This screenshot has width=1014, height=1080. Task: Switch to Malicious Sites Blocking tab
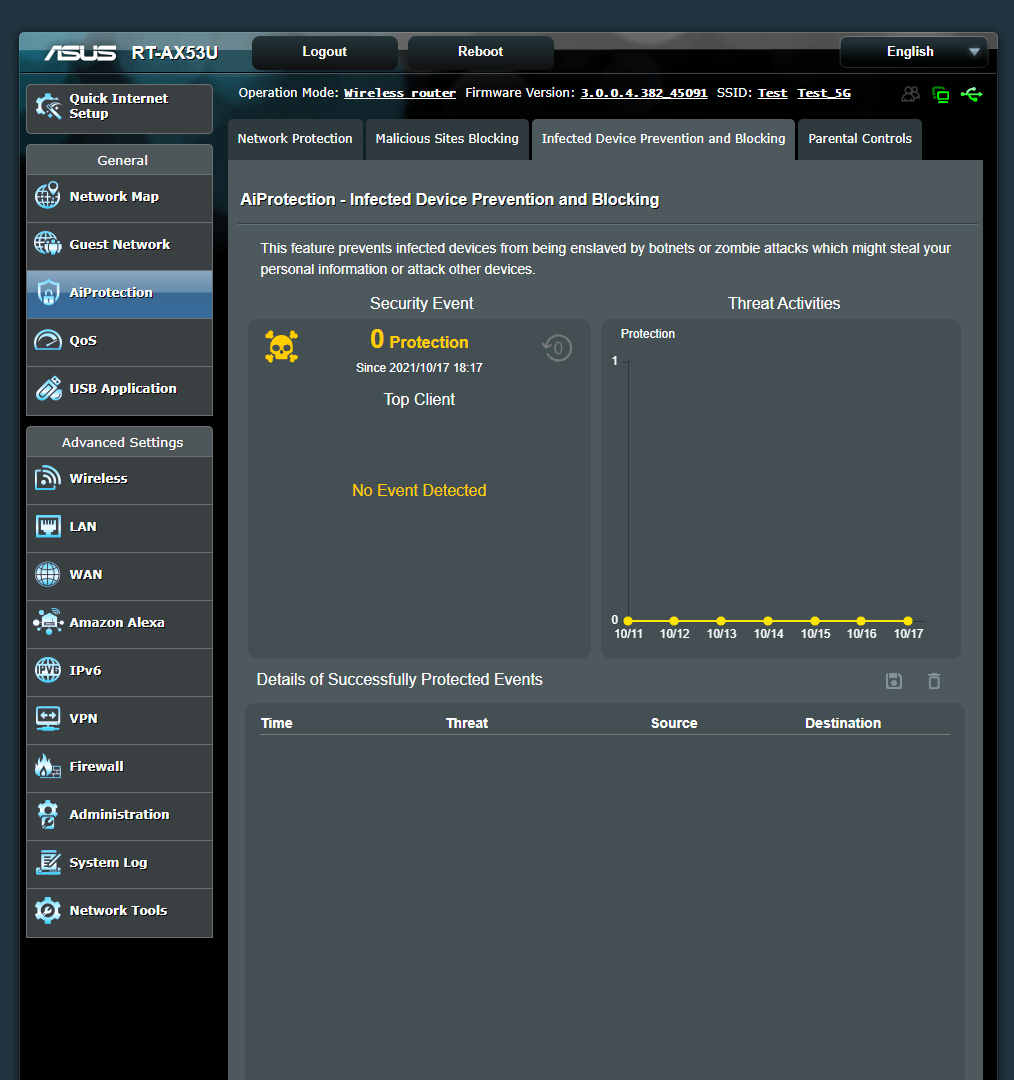447,139
